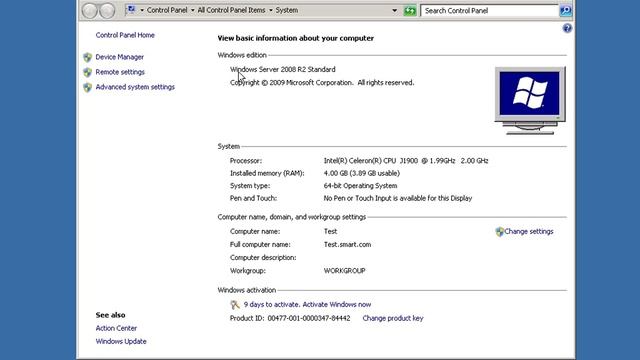Viewport: 640px width, 360px height.
Task: Click the Windows logo monitor image
Action: pyautogui.click(x=530, y=100)
